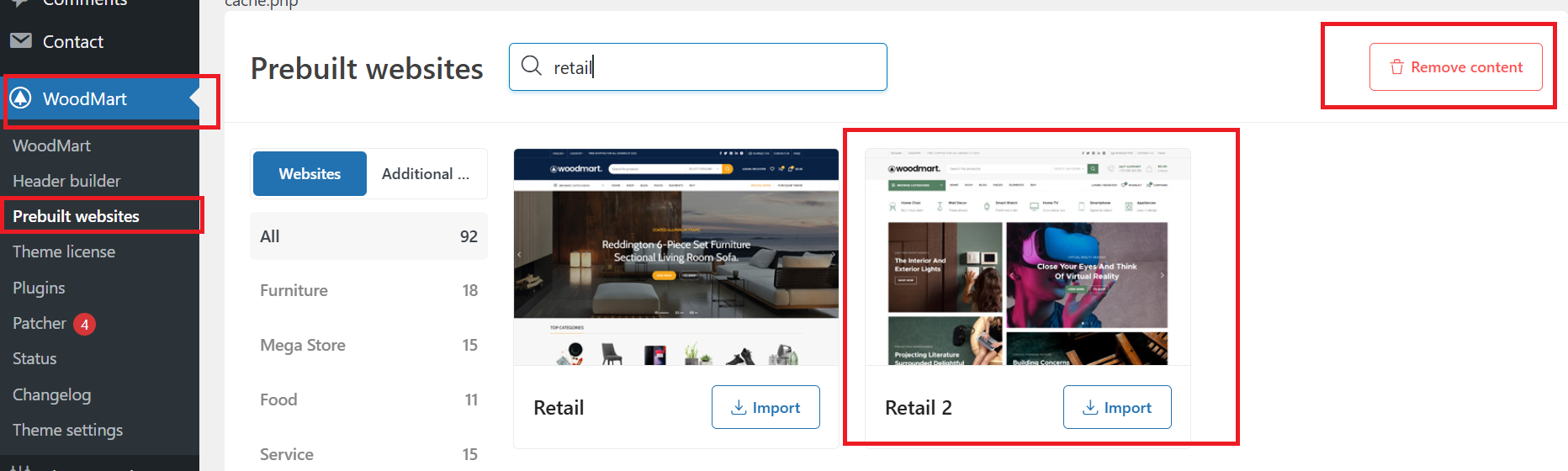Switch to the Additional tab
The width and height of the screenshot is (1568, 471).
pos(426,173)
